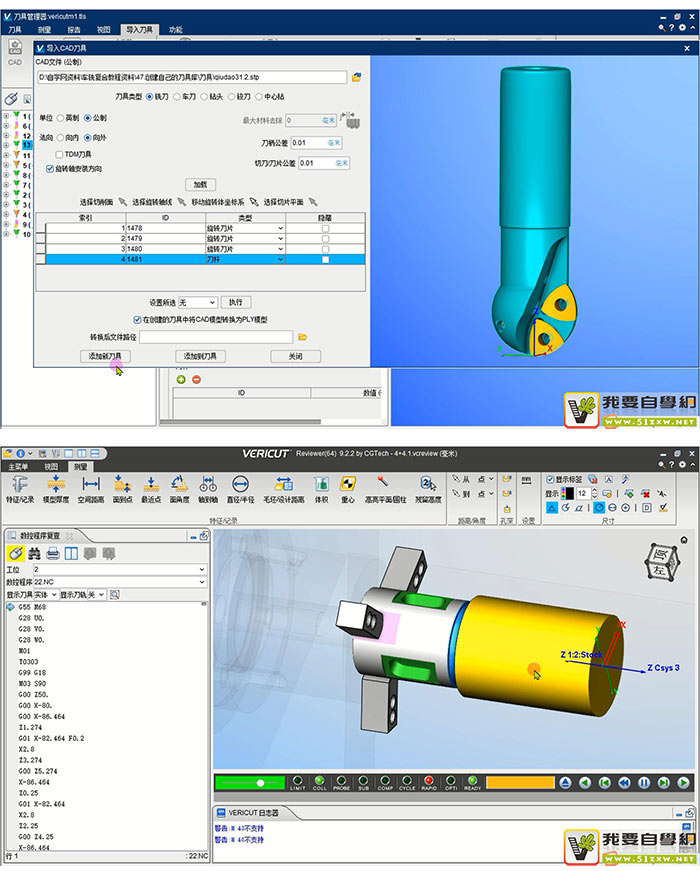Click the 关闭 button in import dialog
Screen dimensions: 700x871
tap(296, 356)
